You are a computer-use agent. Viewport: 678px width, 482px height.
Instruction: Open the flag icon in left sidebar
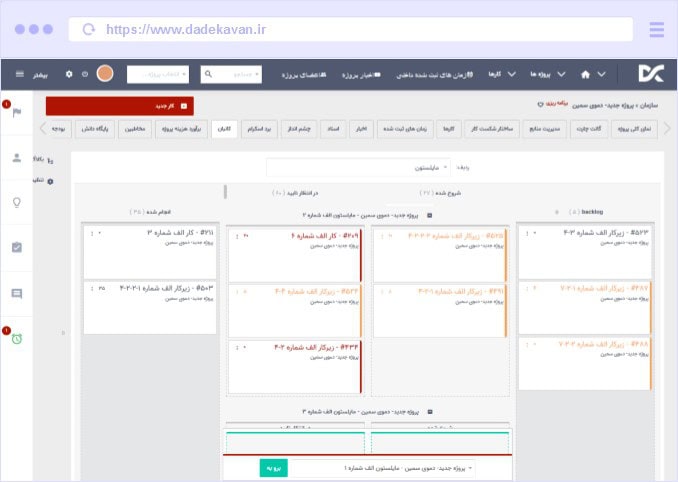(x=16, y=111)
